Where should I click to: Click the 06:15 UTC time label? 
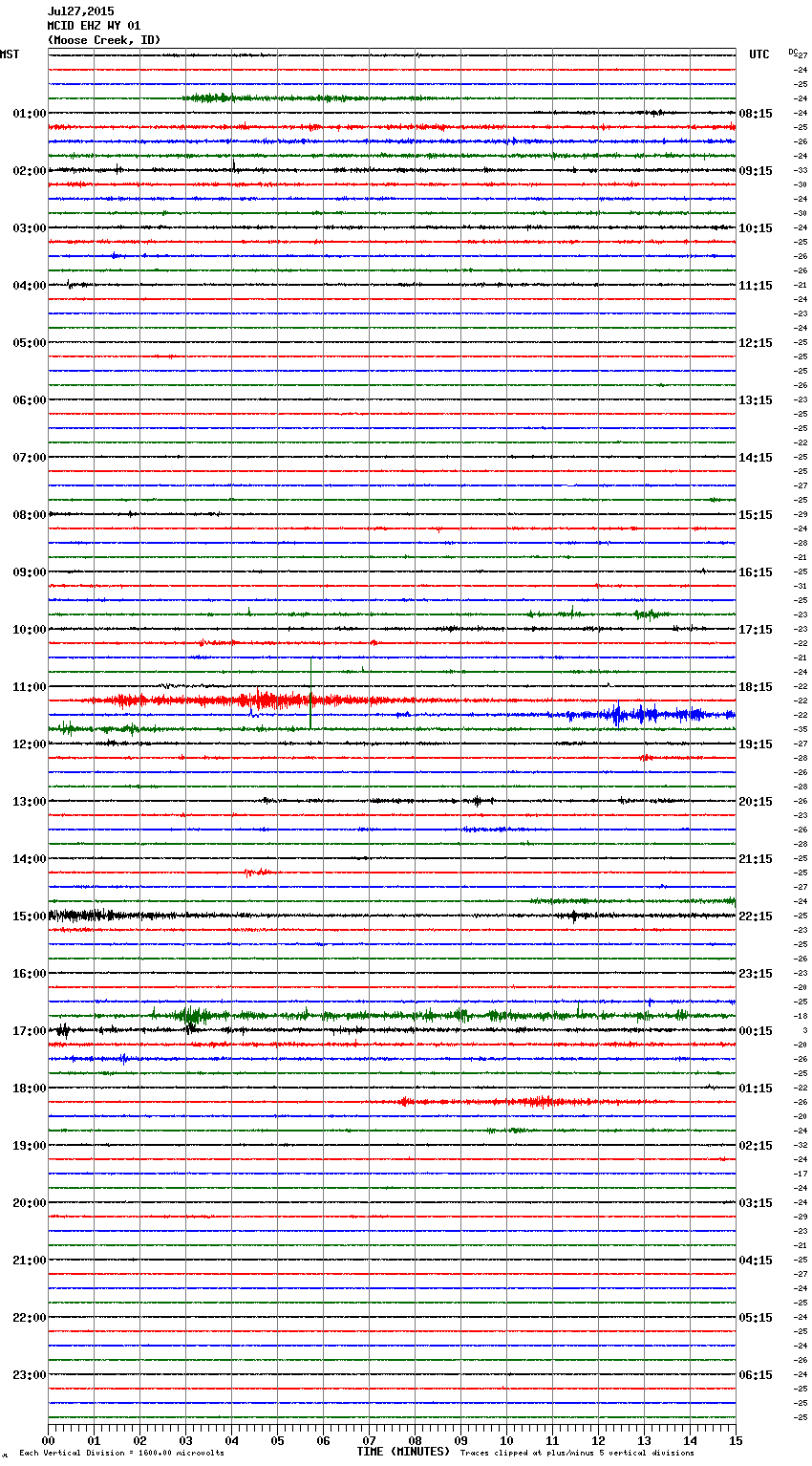[756, 1375]
